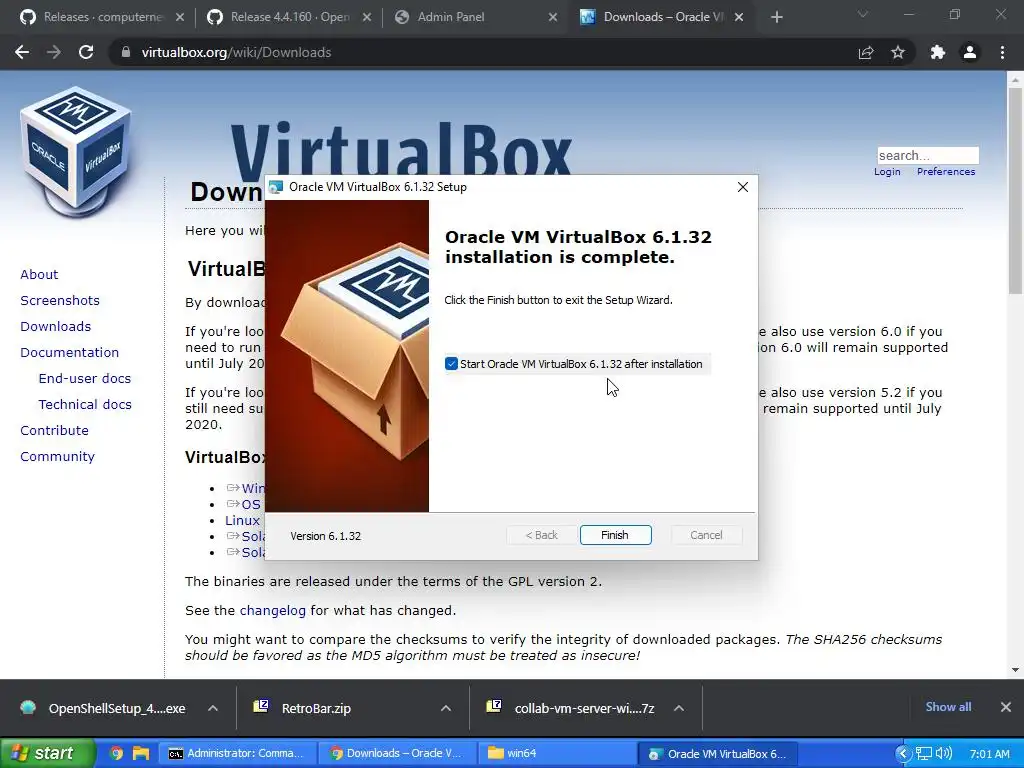The height and width of the screenshot is (768, 1024).
Task: Open the changelog link
Action: click(272, 611)
